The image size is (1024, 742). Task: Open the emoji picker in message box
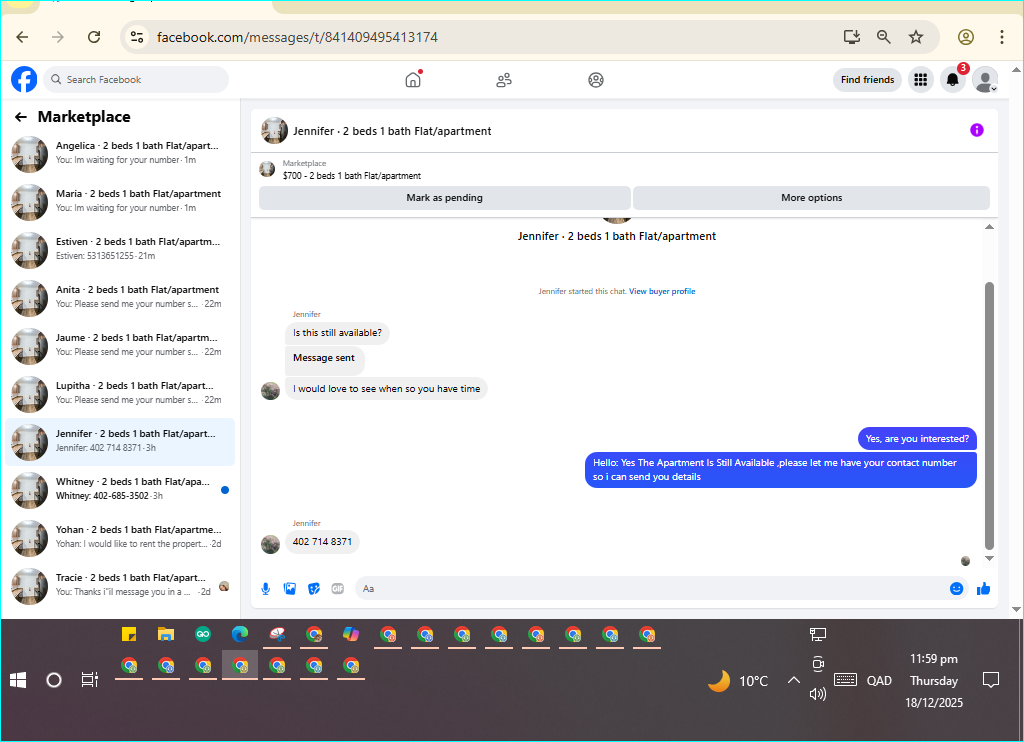click(956, 589)
